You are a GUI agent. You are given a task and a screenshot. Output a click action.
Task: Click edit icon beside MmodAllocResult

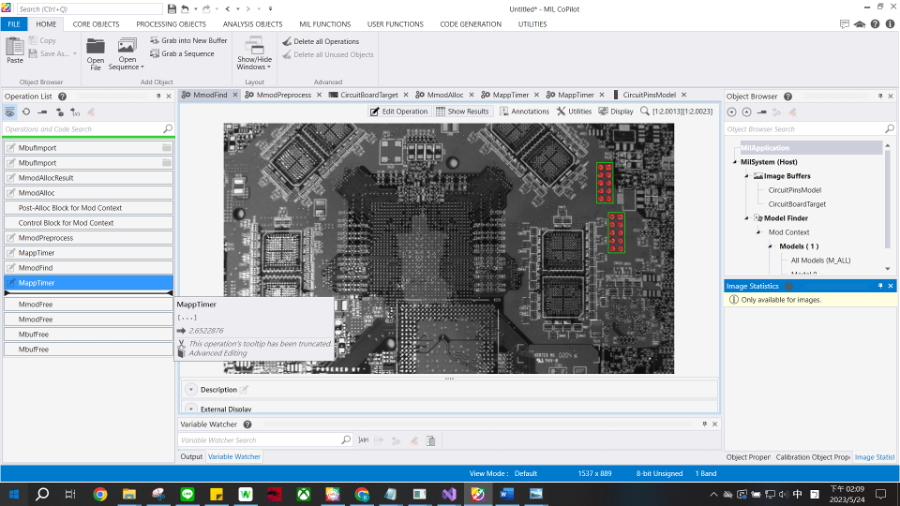point(11,178)
